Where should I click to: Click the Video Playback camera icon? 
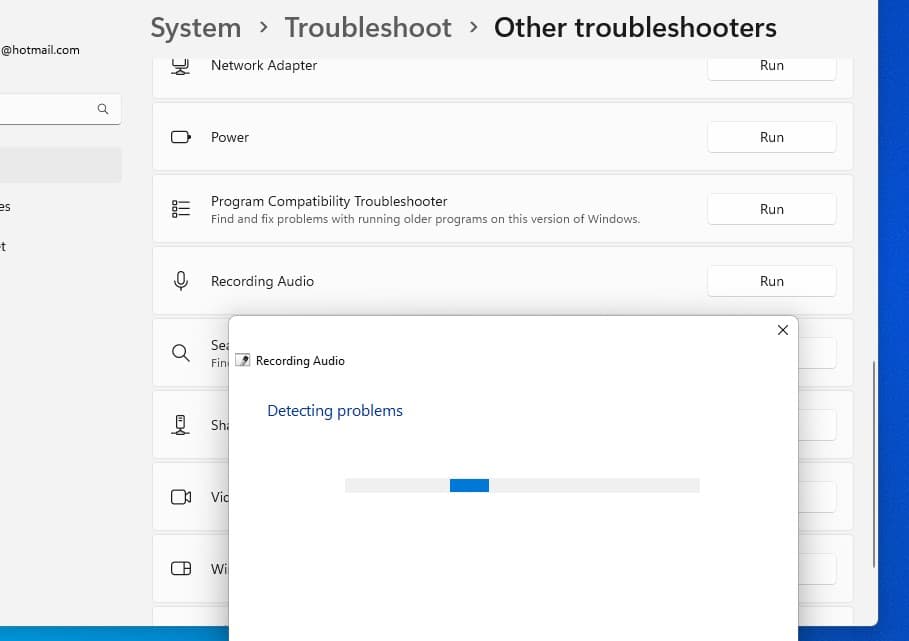[x=181, y=497]
